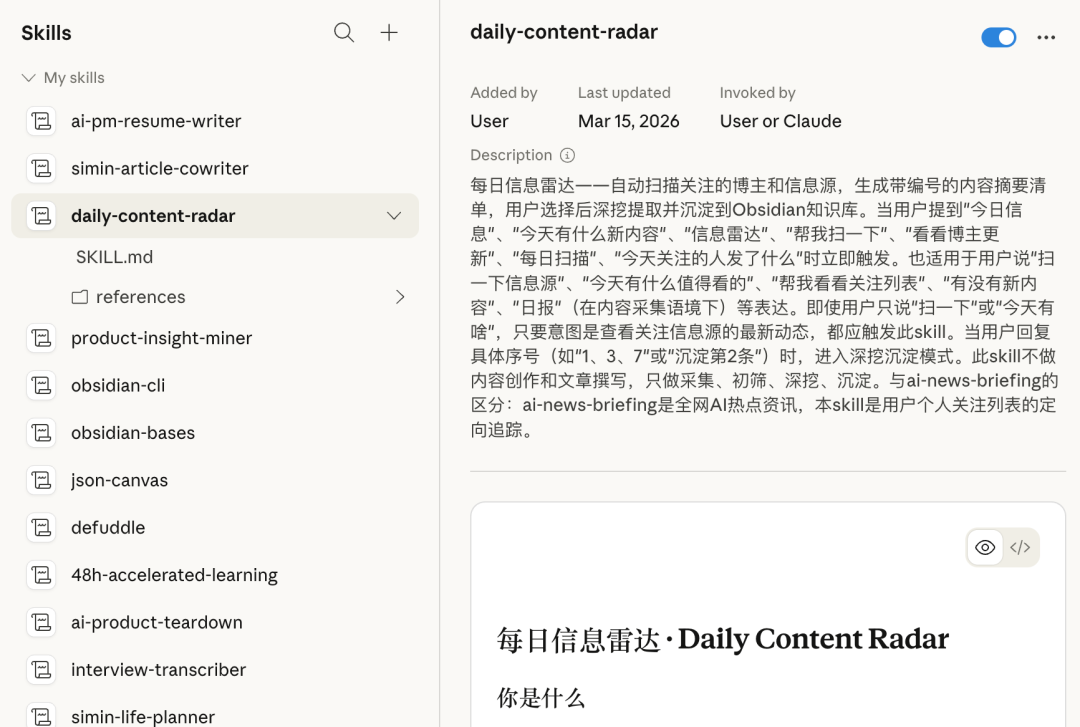Open the SKILL.md file

pyautogui.click(x=114, y=257)
